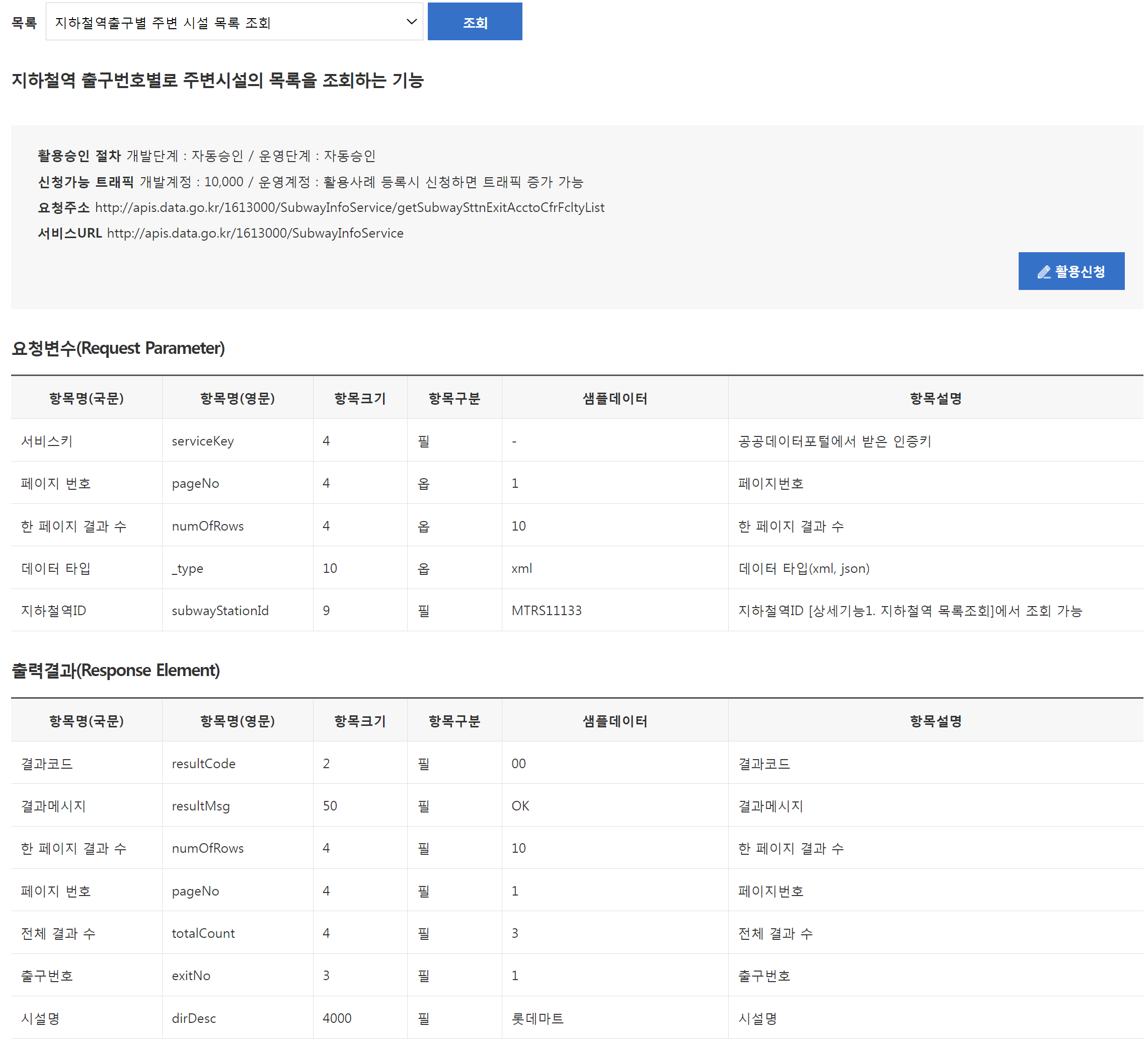Click sample value 롯데마트
The height and width of the screenshot is (1039, 1148).
(537, 1018)
